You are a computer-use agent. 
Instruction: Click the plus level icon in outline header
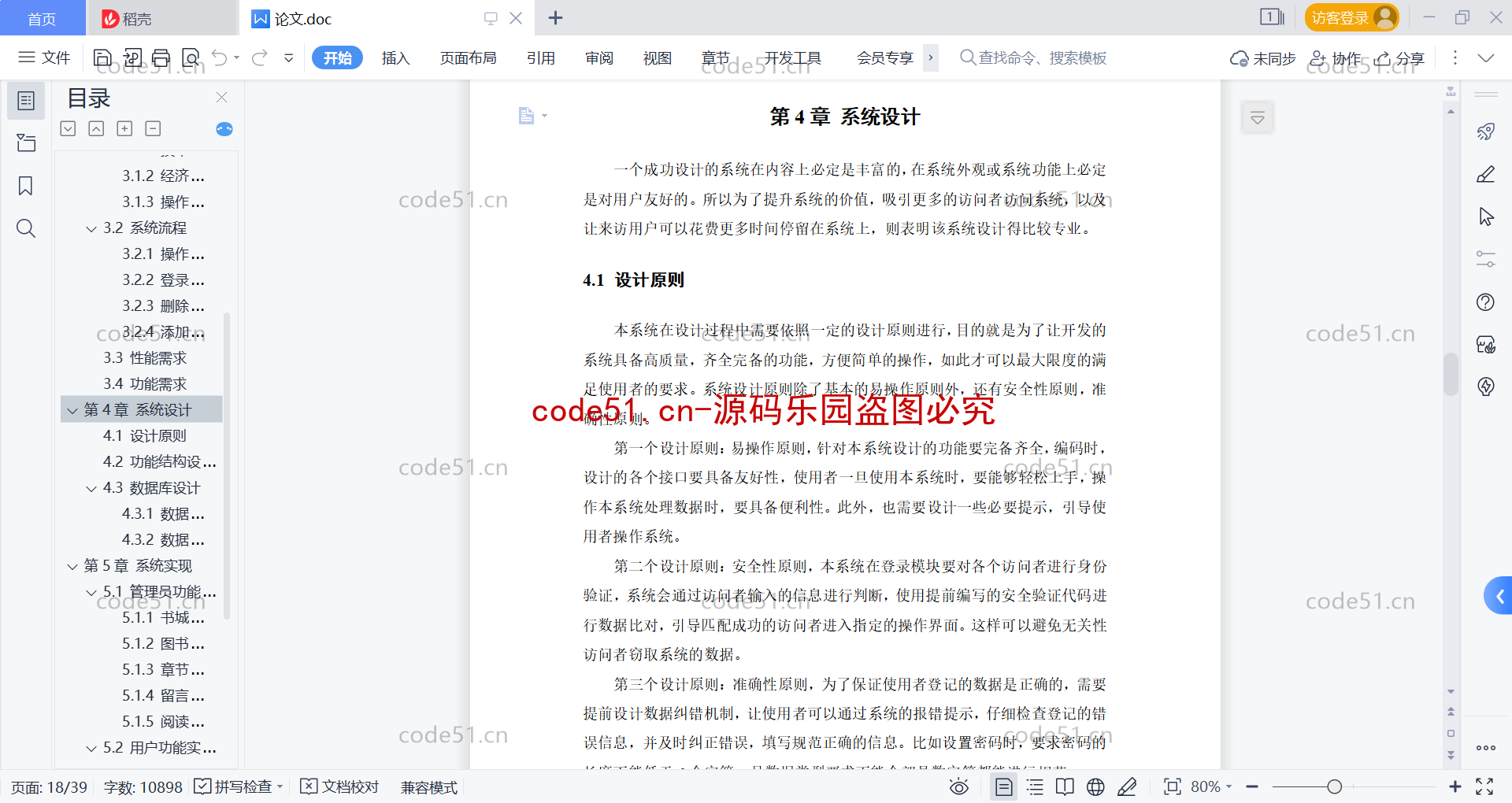click(124, 128)
